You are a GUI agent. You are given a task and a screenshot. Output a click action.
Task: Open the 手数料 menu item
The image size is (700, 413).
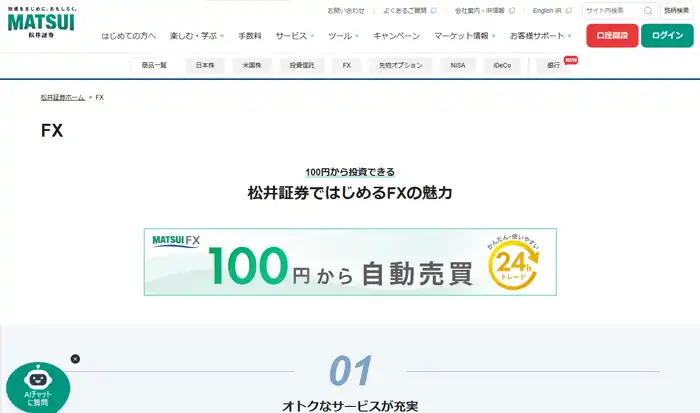250,36
